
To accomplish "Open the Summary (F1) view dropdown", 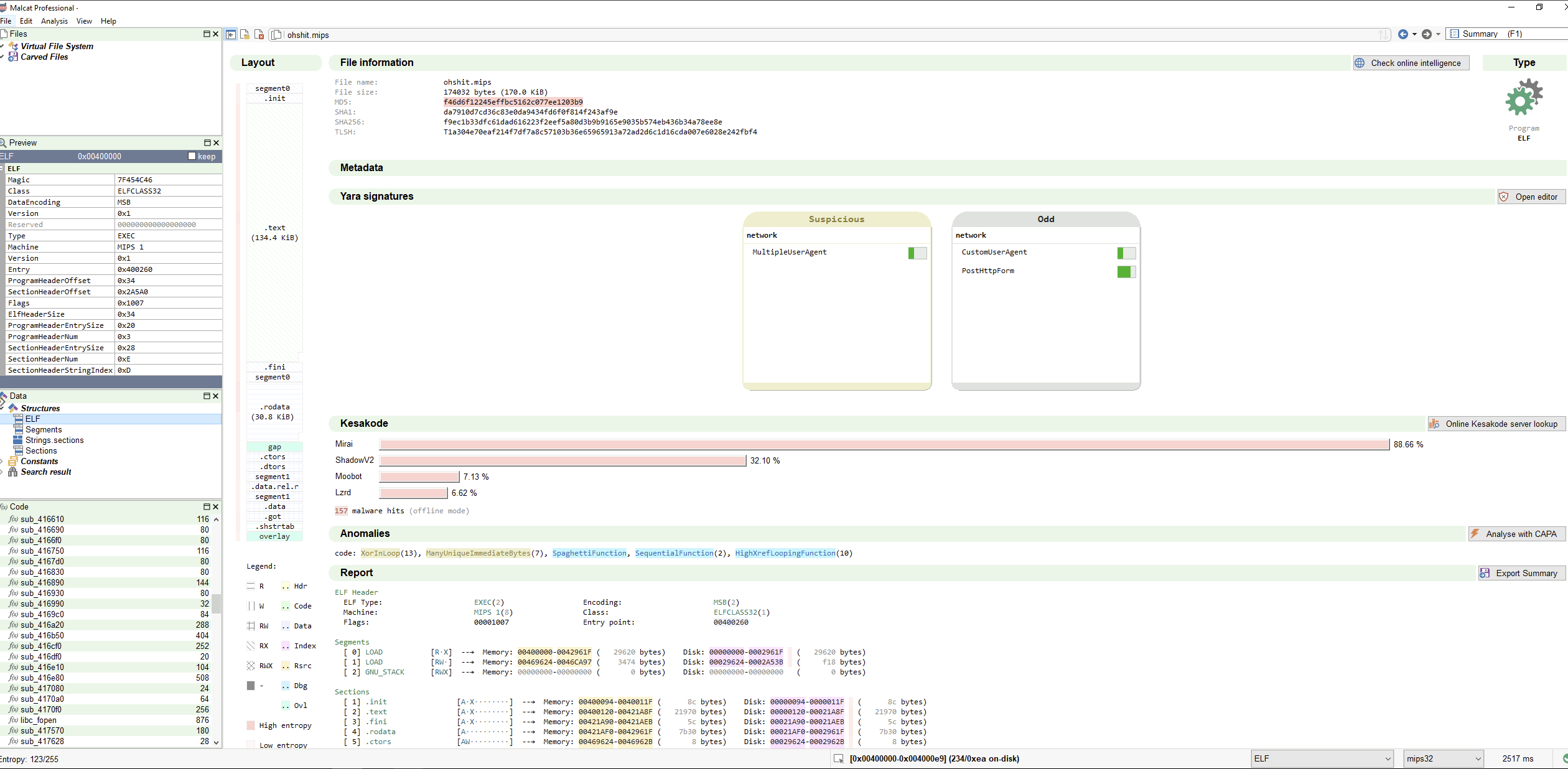I will tap(1506, 34).
